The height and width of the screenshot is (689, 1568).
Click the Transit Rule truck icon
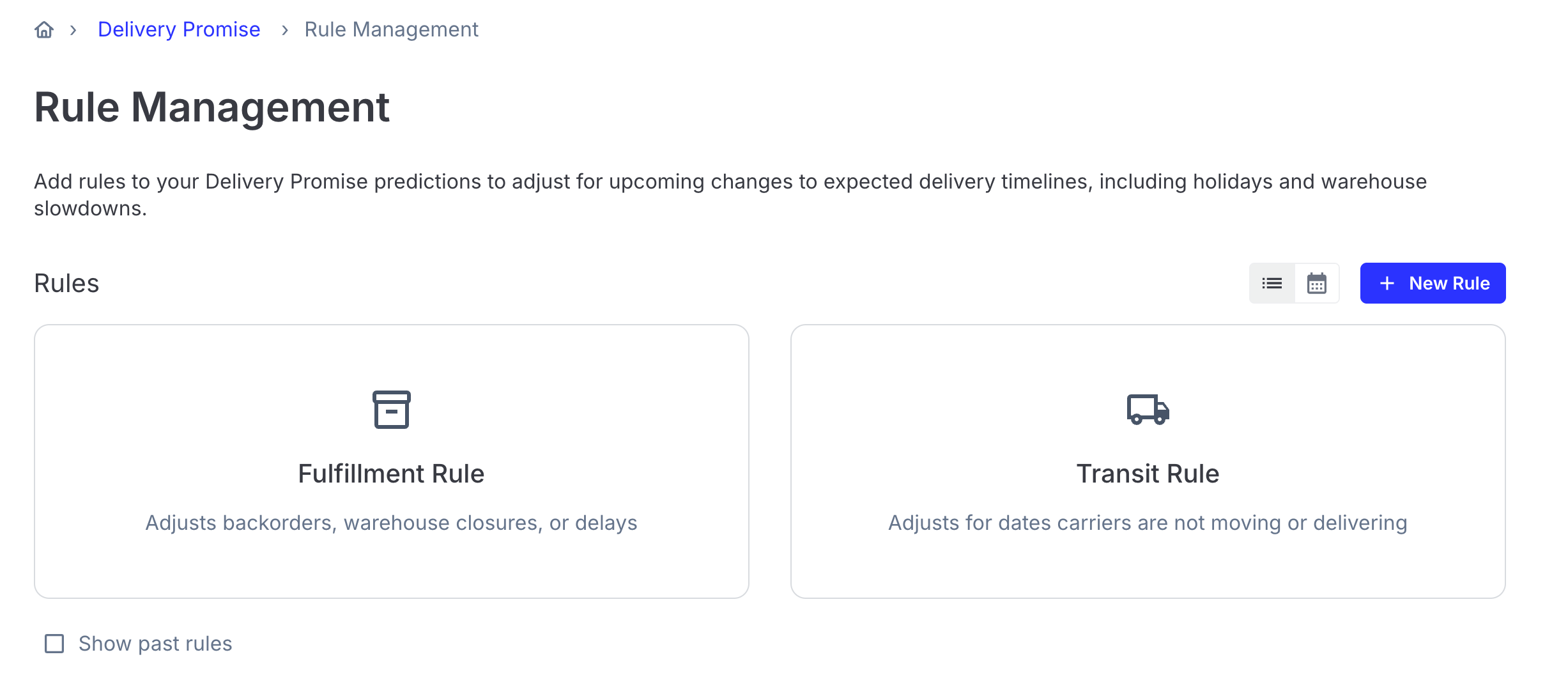(1148, 410)
